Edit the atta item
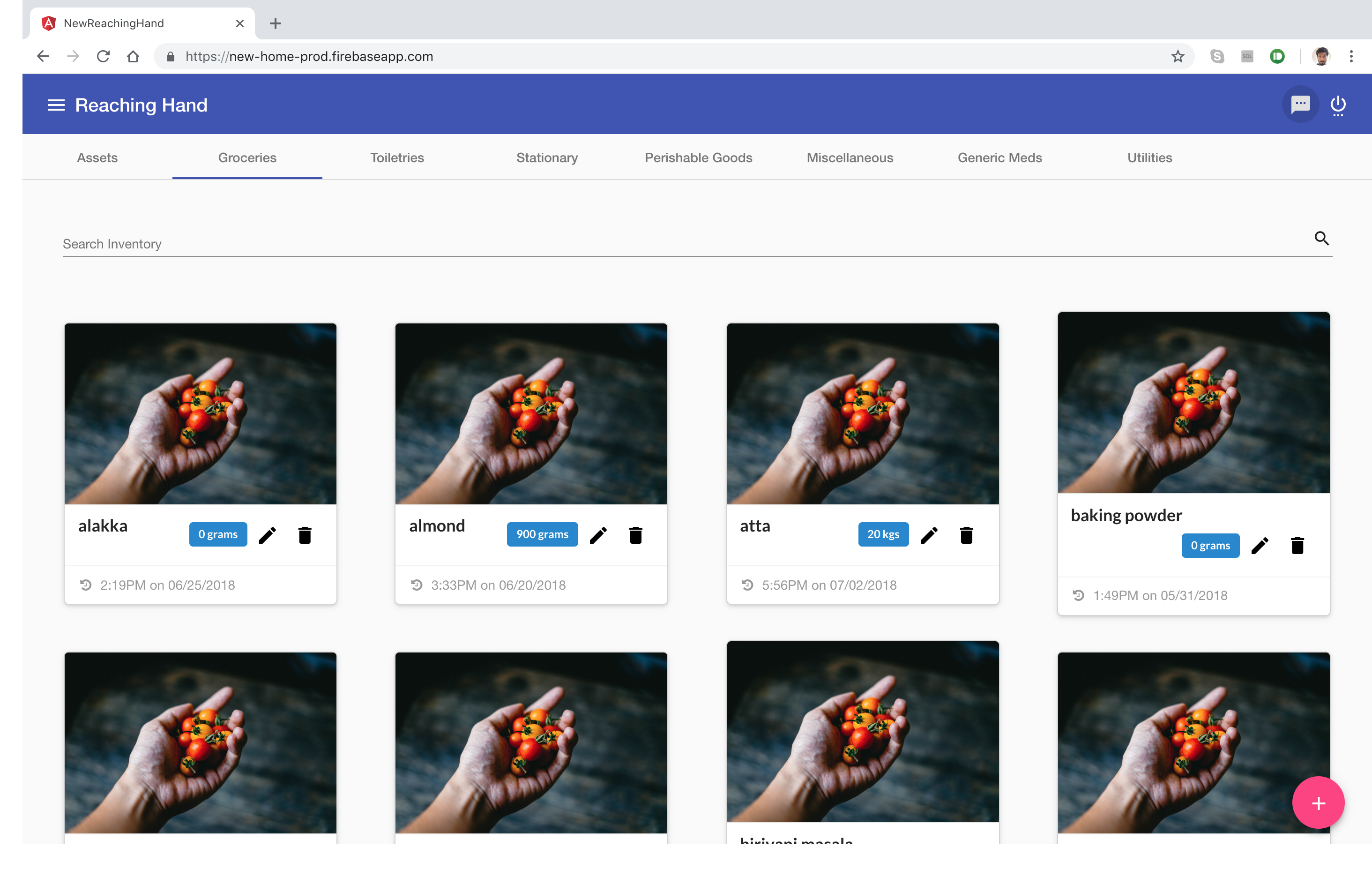The image size is (1372, 870). 929,535
